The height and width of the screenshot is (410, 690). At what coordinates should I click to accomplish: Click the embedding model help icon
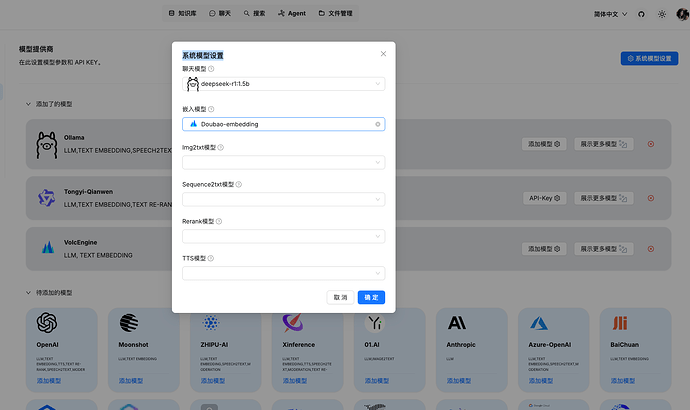(211, 109)
